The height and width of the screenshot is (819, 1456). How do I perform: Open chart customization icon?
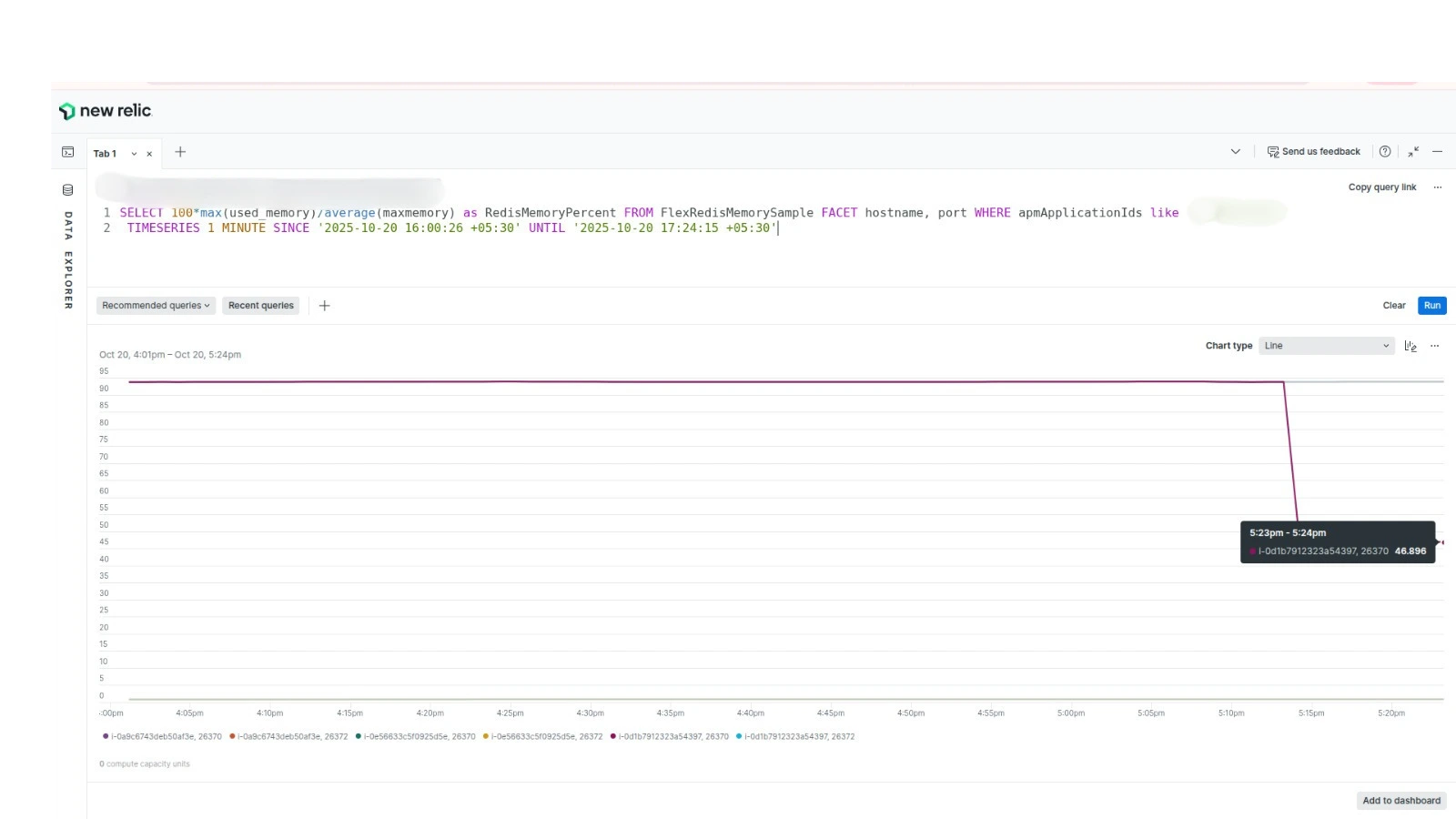(1410, 346)
